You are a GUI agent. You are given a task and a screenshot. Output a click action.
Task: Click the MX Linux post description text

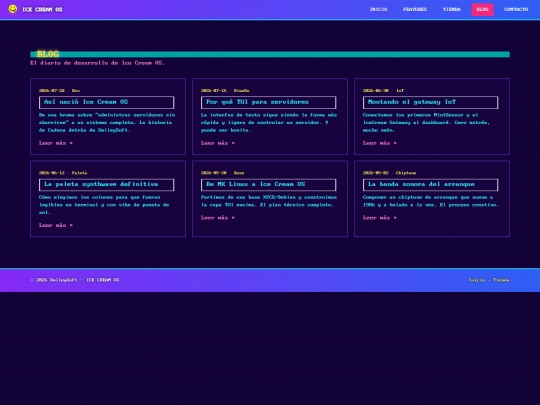[x=269, y=201]
